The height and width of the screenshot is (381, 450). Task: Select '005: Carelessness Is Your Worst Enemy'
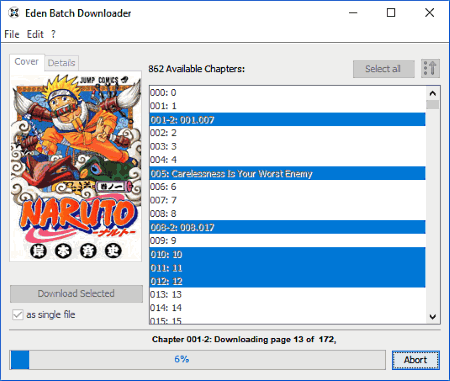[x=288, y=173]
